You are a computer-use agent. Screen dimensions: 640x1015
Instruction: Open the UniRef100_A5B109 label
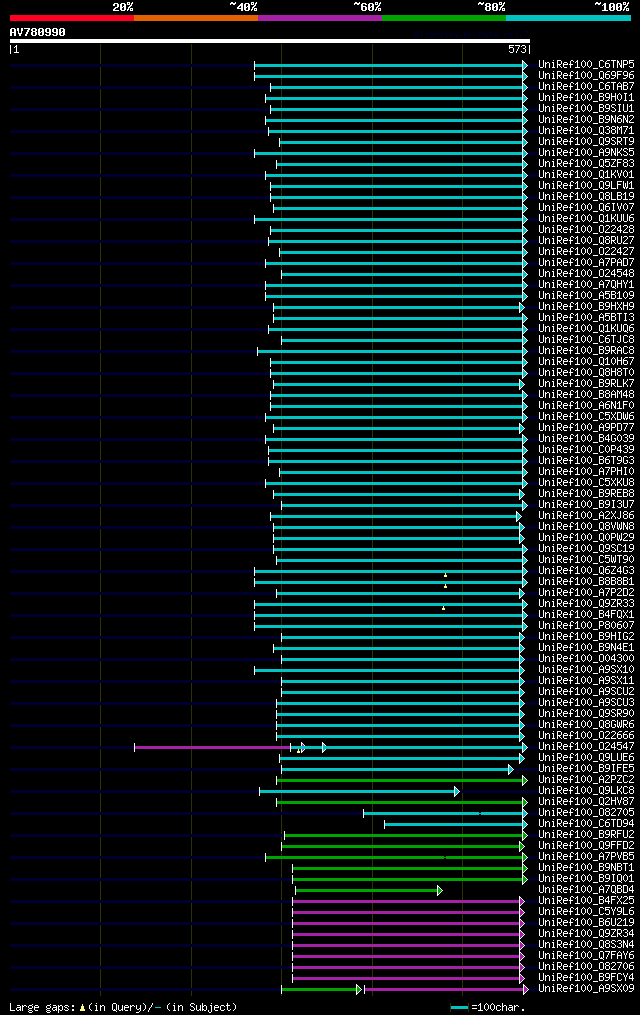pyautogui.click(x=586, y=296)
